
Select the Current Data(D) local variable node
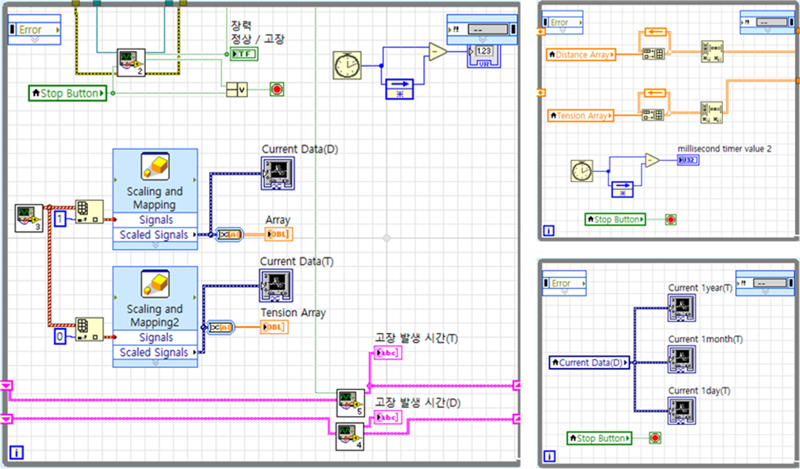[x=588, y=361]
